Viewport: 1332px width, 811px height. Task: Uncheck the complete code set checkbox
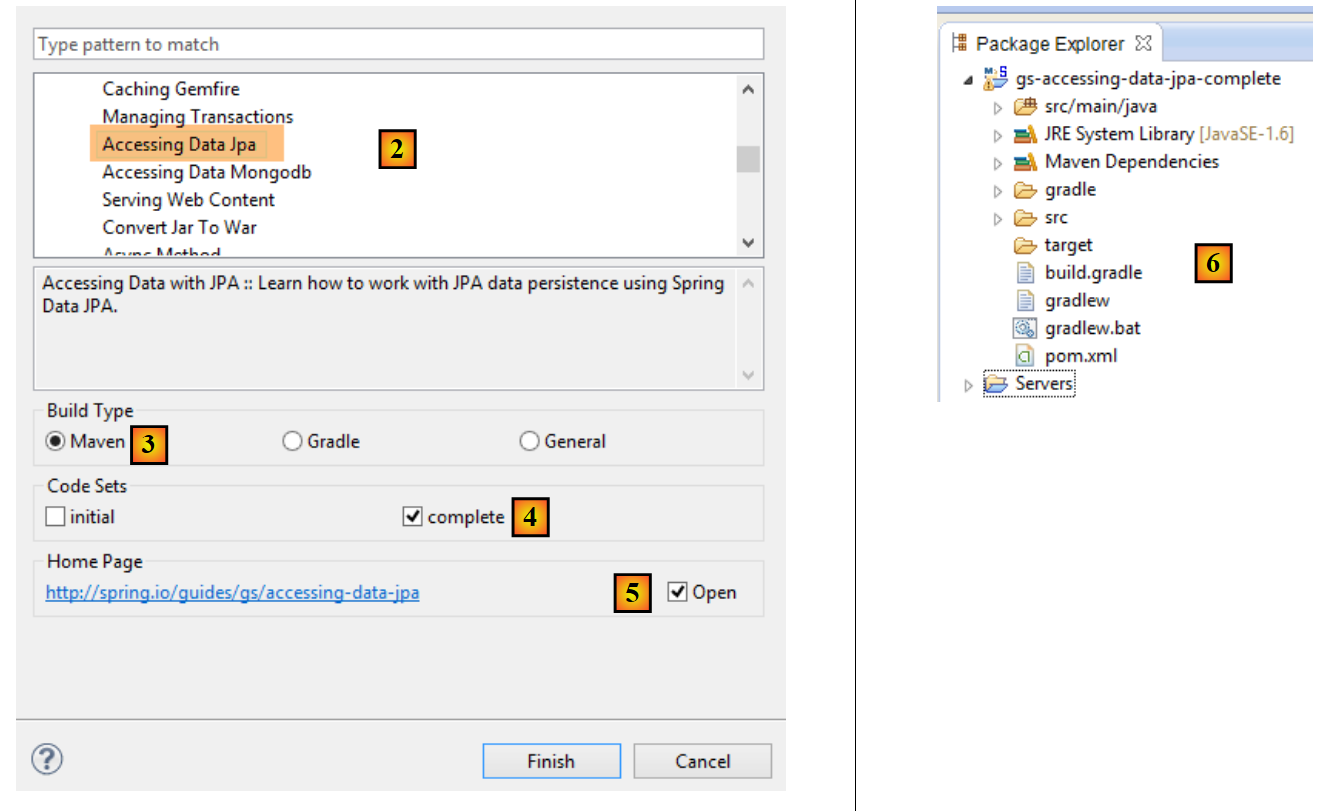point(413,517)
